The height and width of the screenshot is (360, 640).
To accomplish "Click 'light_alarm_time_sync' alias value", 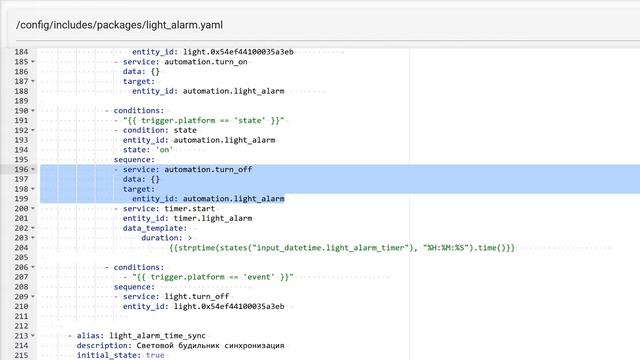I will click(x=158, y=336).
